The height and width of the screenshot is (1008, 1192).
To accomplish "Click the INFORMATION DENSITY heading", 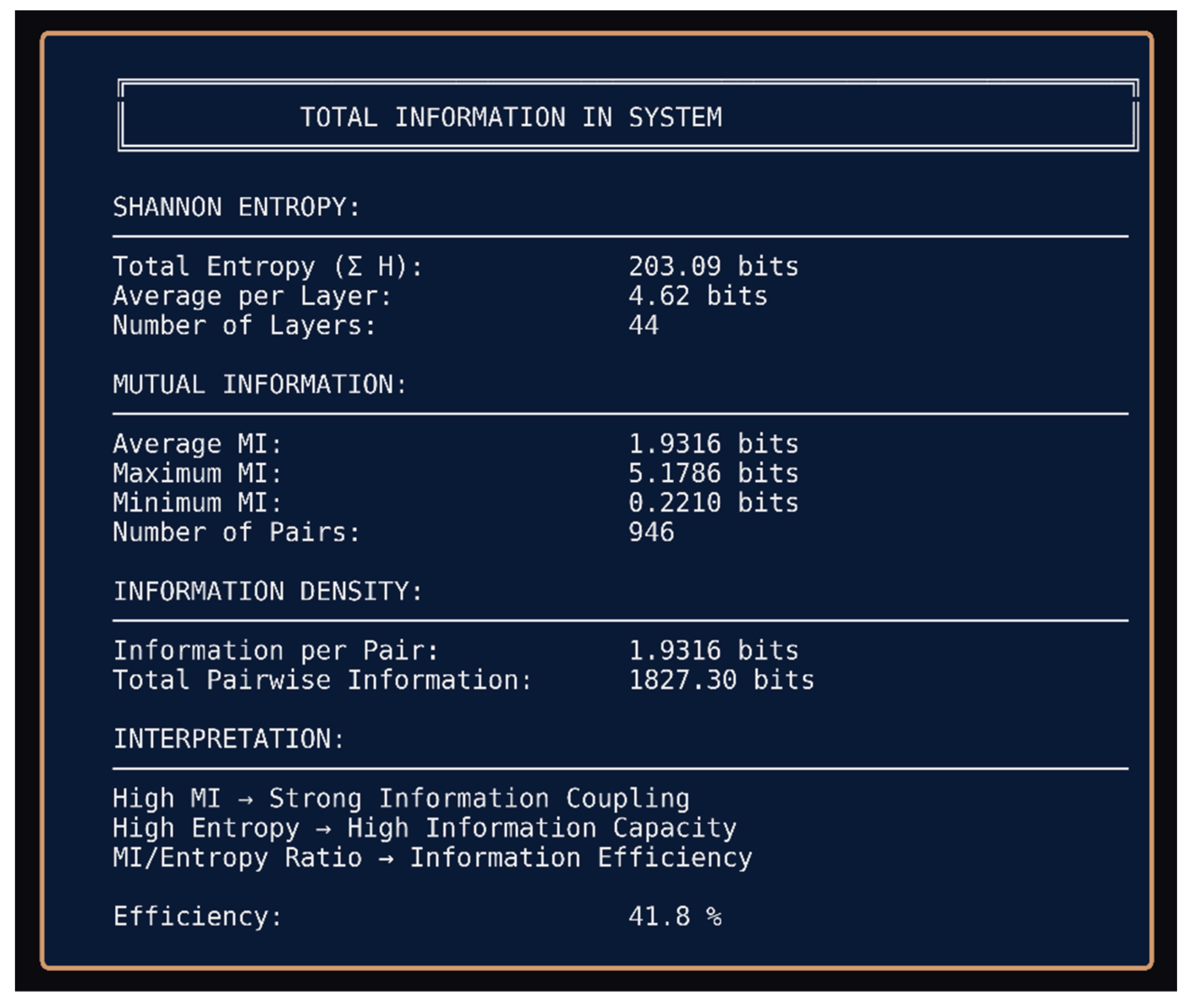I will click(x=267, y=591).
